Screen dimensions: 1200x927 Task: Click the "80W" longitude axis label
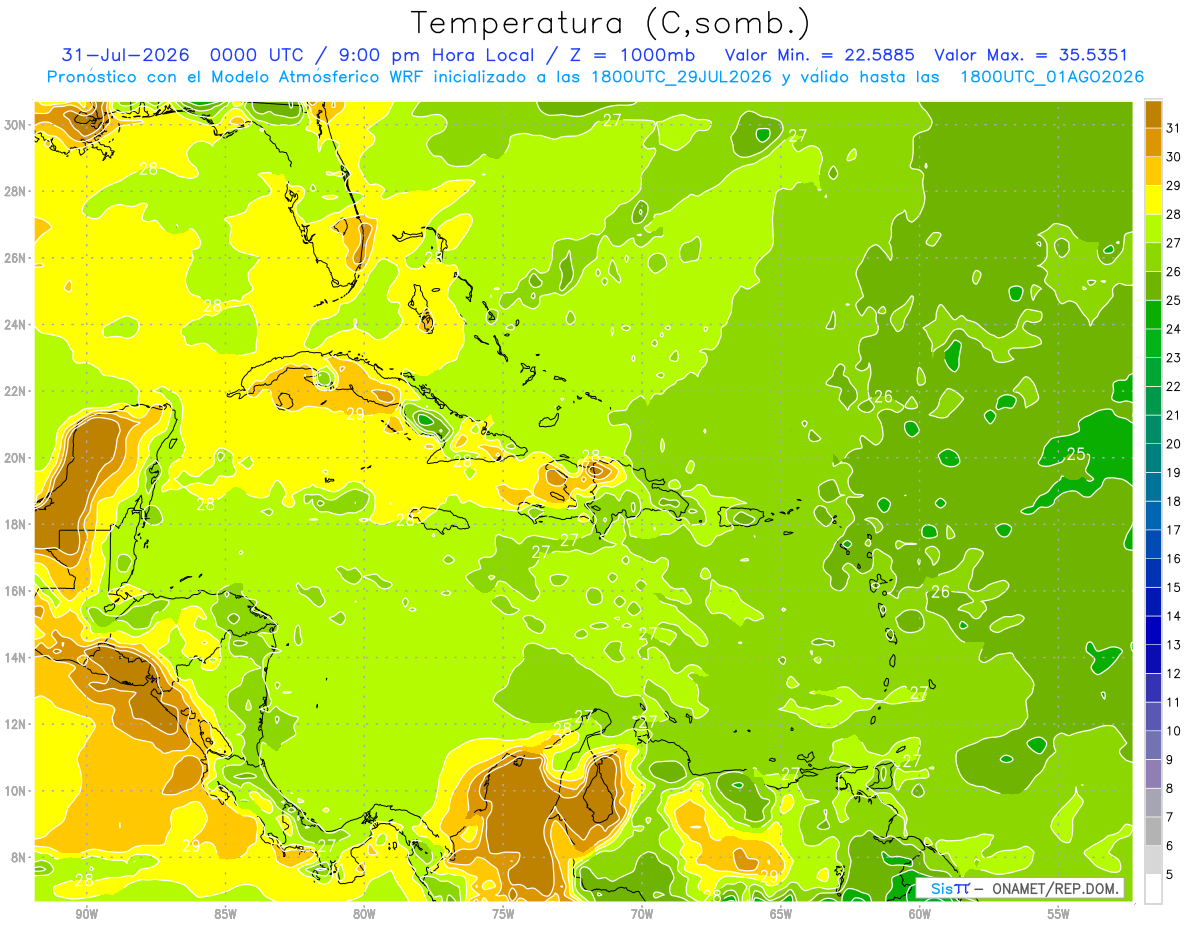(x=364, y=913)
